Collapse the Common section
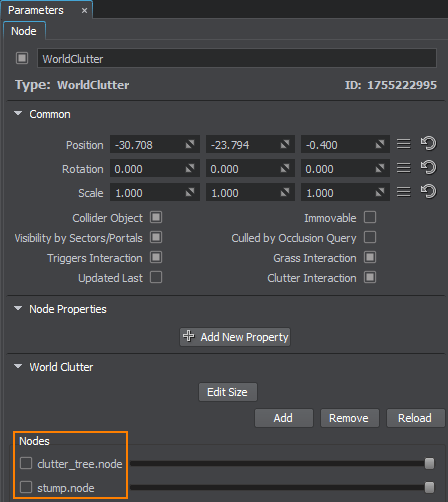Image resolution: width=448 pixels, height=502 pixels. [18, 114]
